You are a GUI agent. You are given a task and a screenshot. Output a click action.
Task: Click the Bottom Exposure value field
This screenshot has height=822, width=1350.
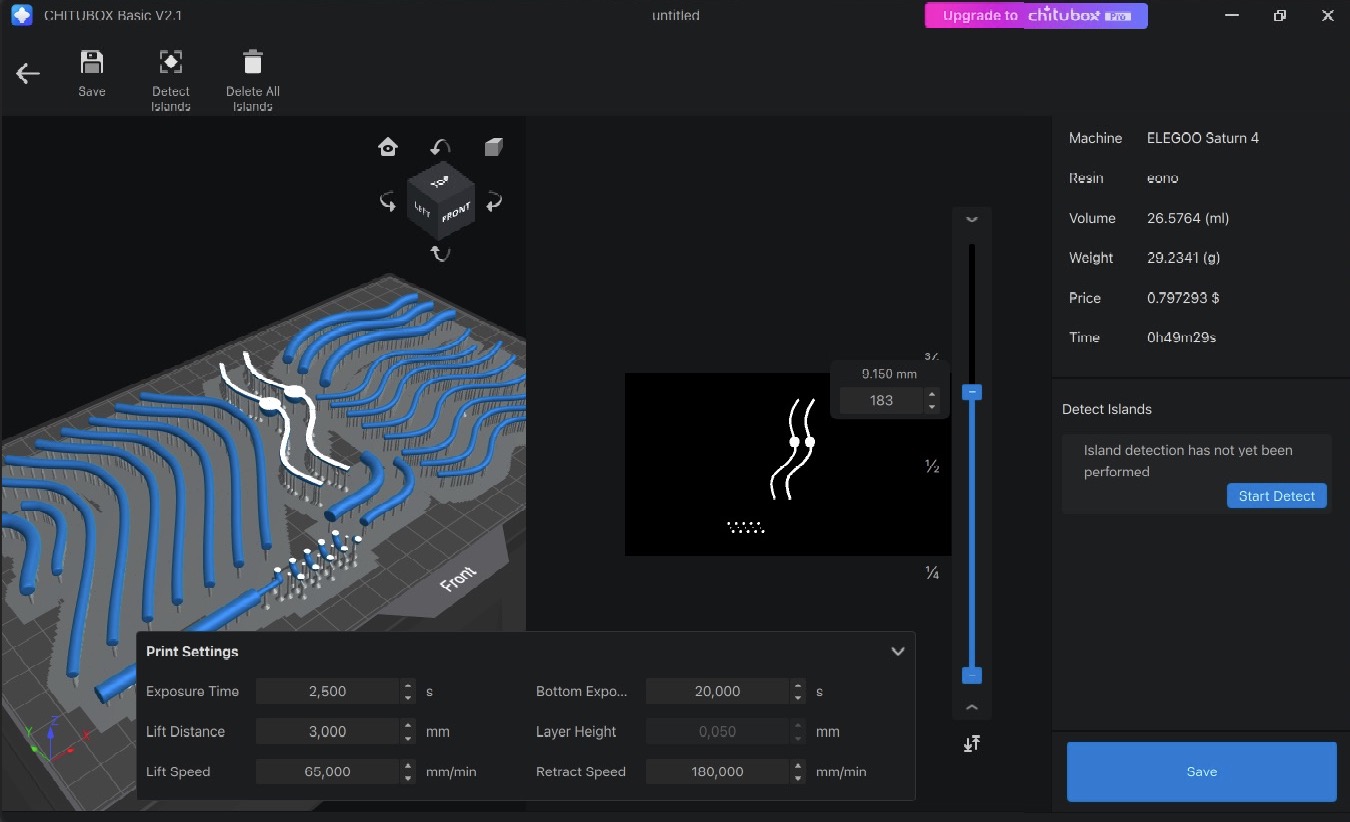click(718, 692)
